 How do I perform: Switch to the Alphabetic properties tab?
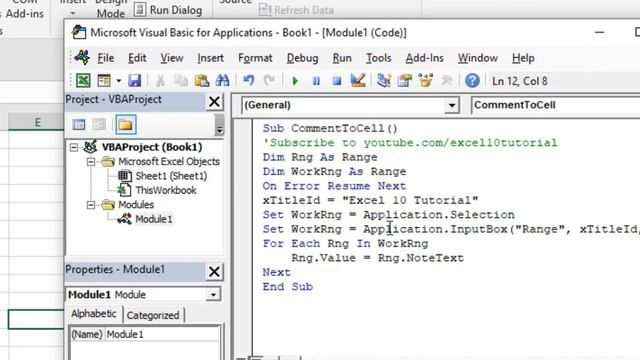[93, 314]
